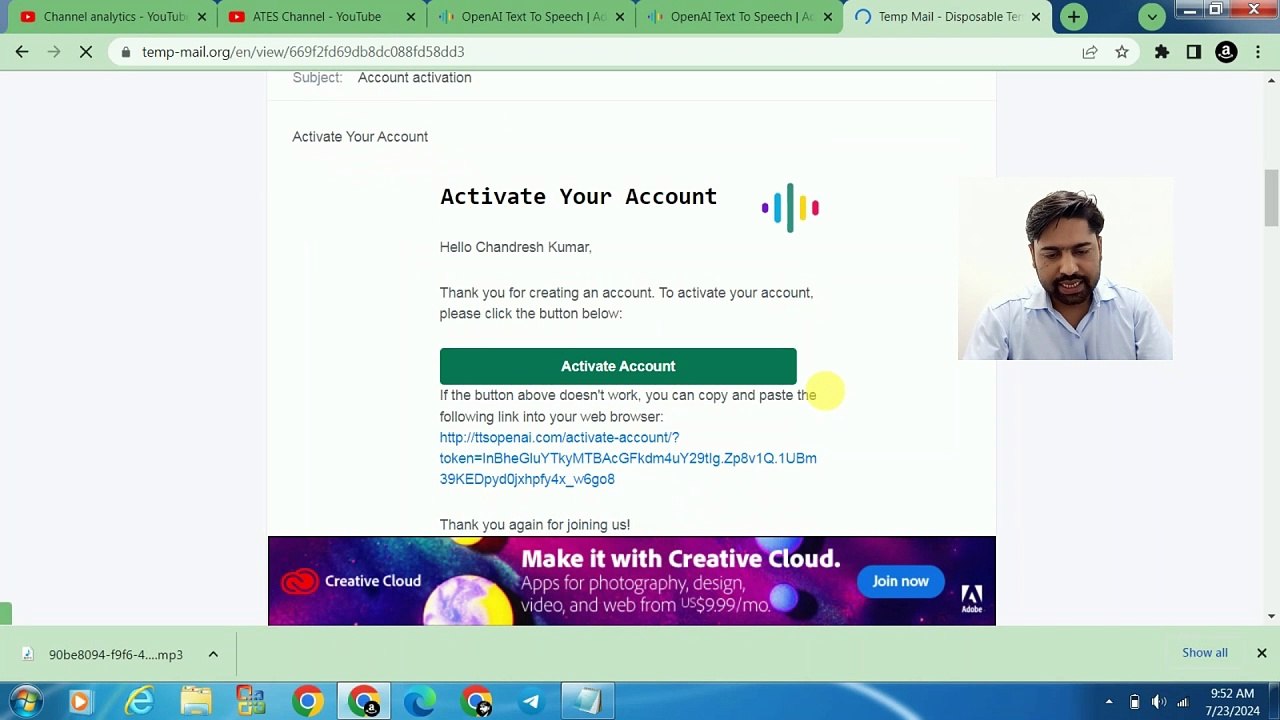The image size is (1280, 720).
Task: Open the first Chrome taskbar icon
Action: coord(308,701)
